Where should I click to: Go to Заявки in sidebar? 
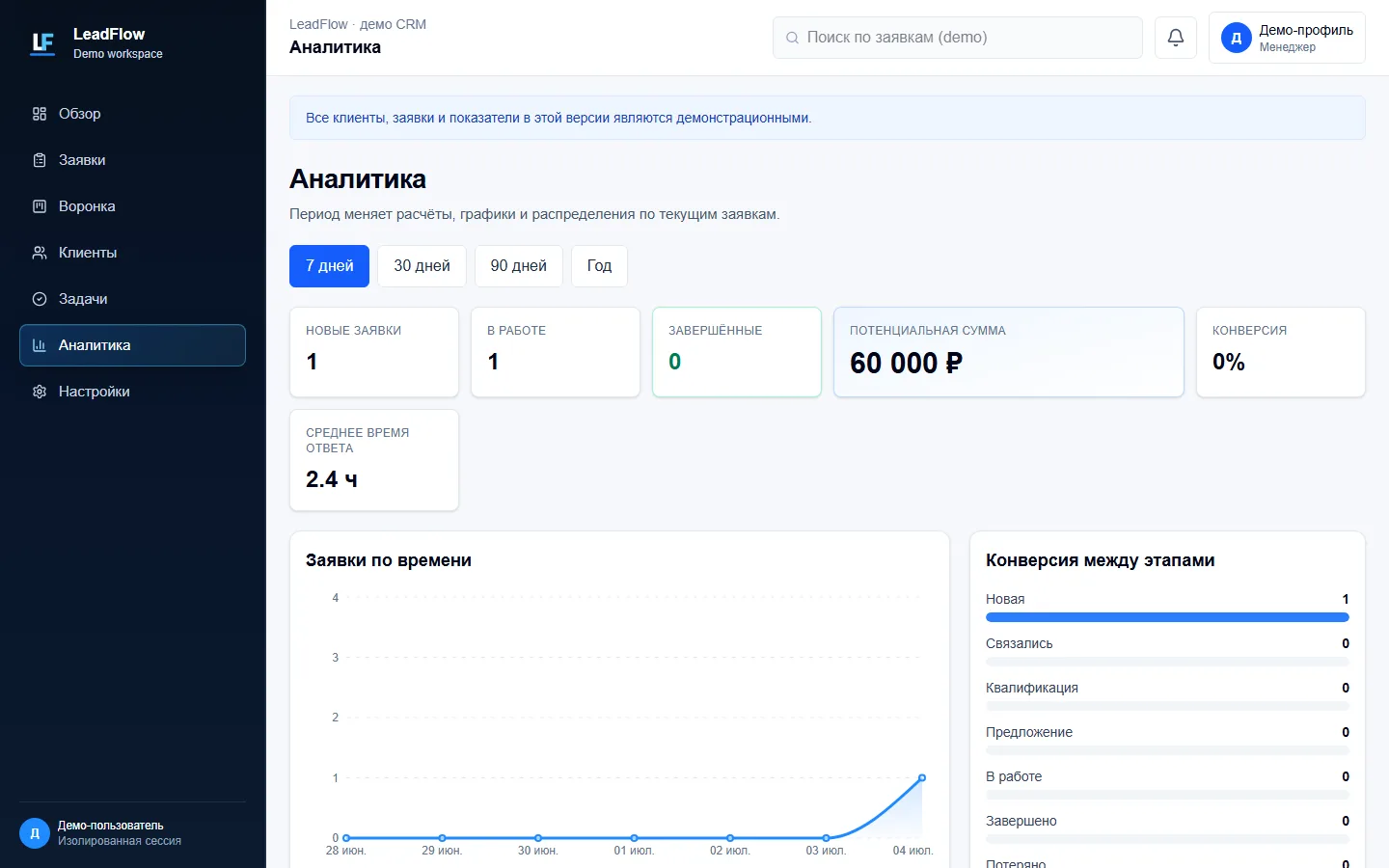(x=132, y=160)
